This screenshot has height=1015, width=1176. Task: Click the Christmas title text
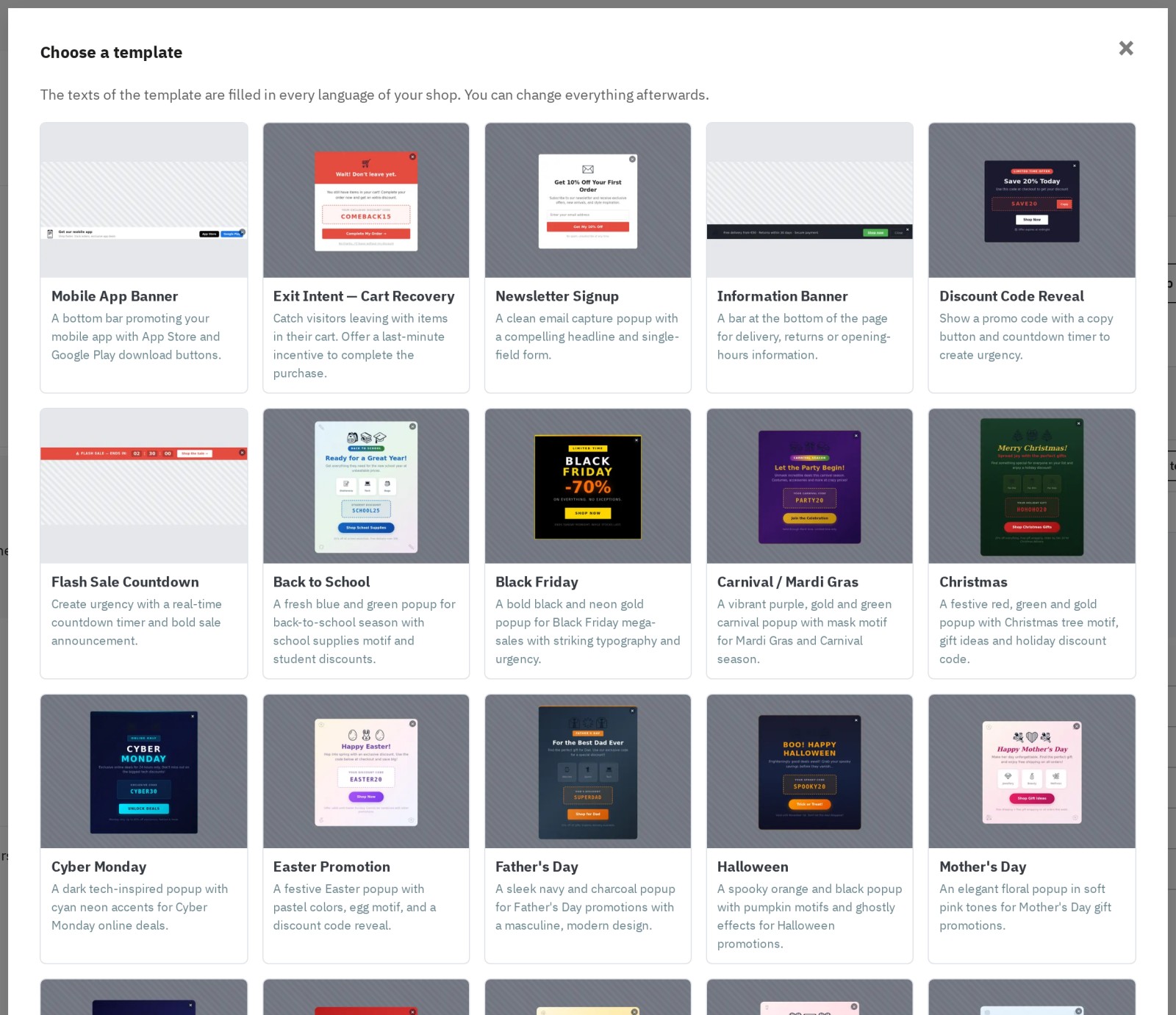tap(973, 582)
